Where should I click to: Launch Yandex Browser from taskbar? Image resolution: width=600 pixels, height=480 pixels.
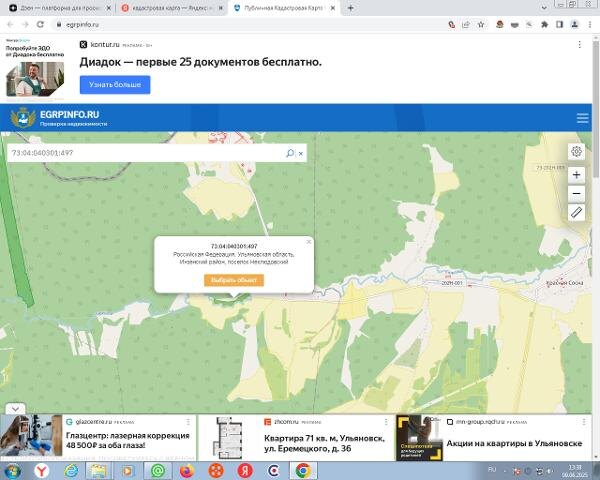pos(41,471)
